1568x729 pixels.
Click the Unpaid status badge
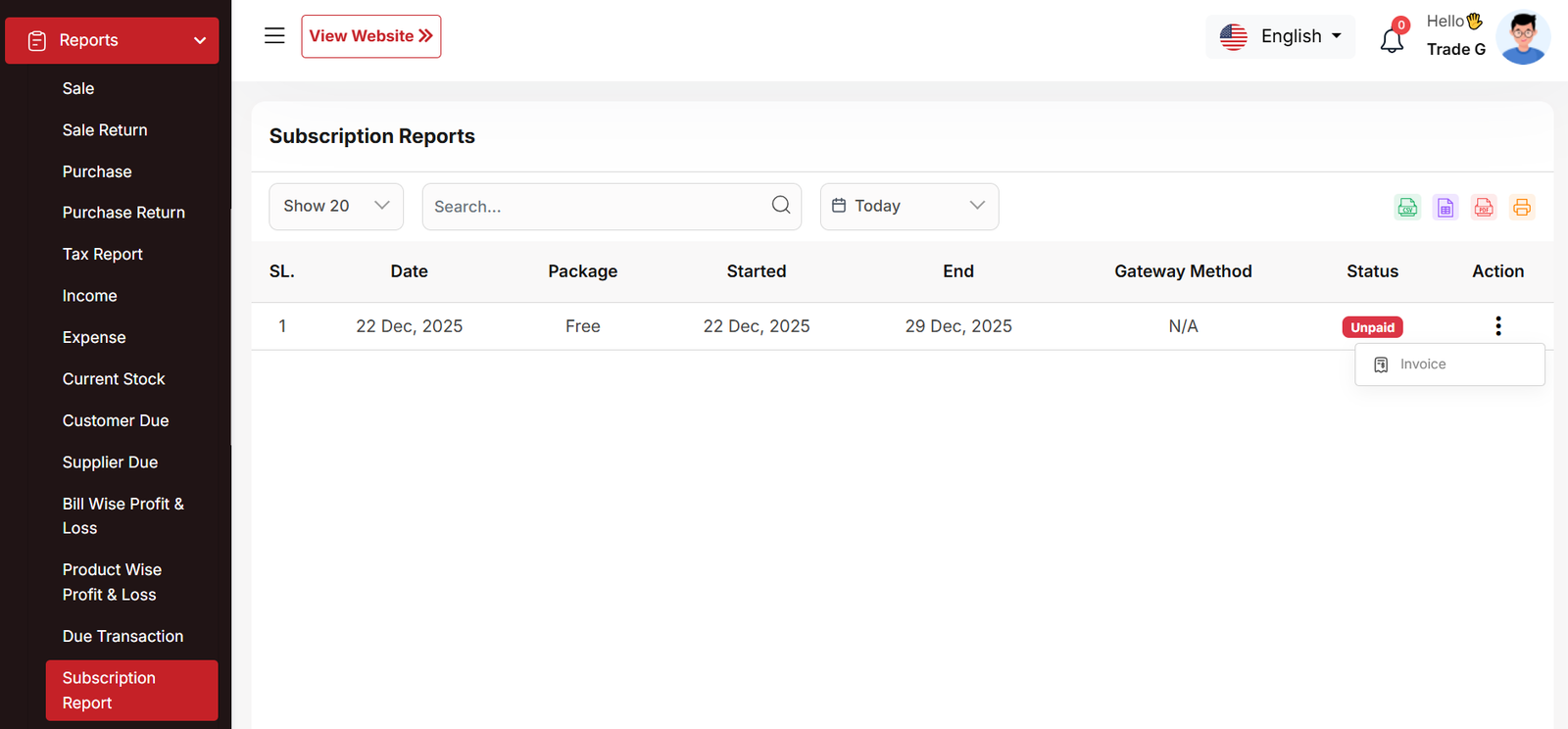click(x=1372, y=327)
